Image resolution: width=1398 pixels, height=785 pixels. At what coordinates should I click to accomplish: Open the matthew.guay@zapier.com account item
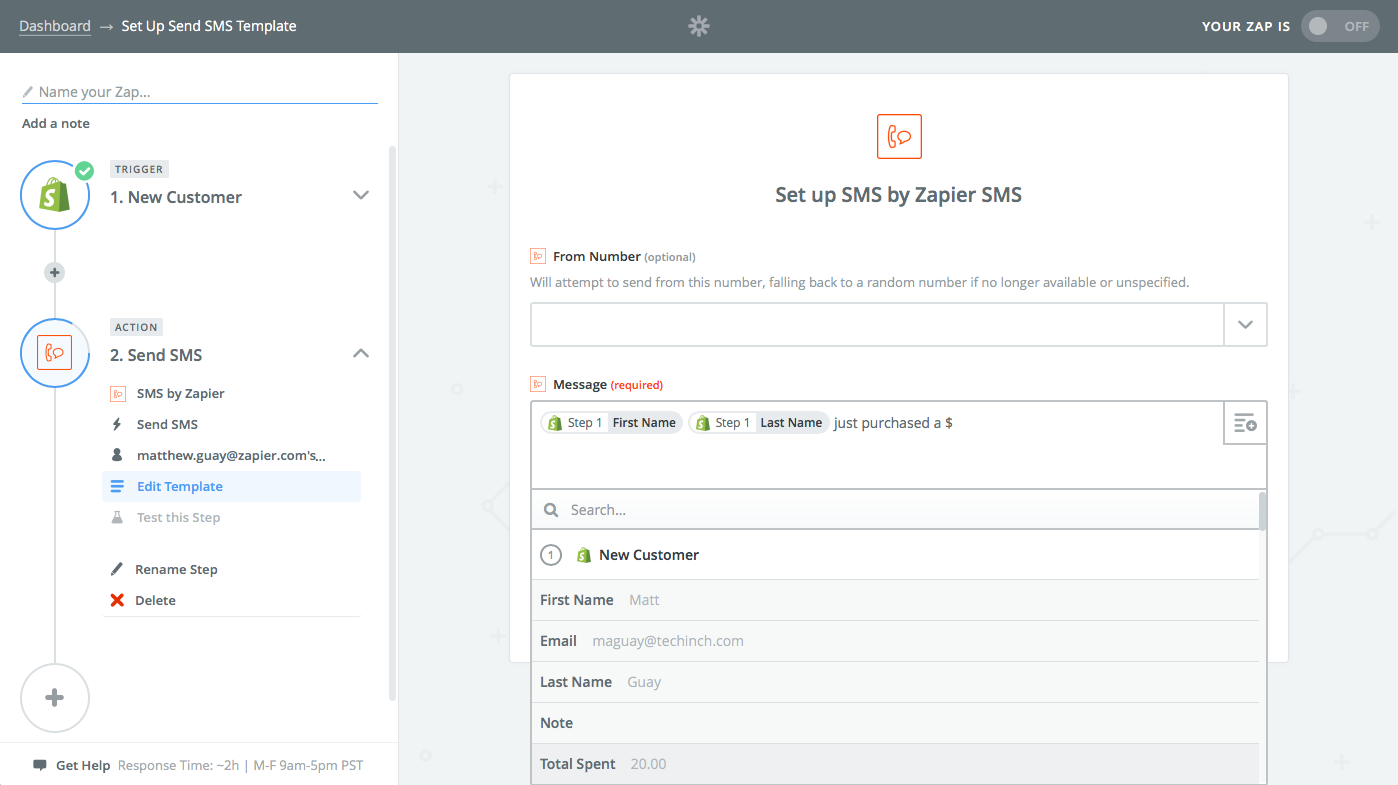pyautogui.click(x=232, y=455)
